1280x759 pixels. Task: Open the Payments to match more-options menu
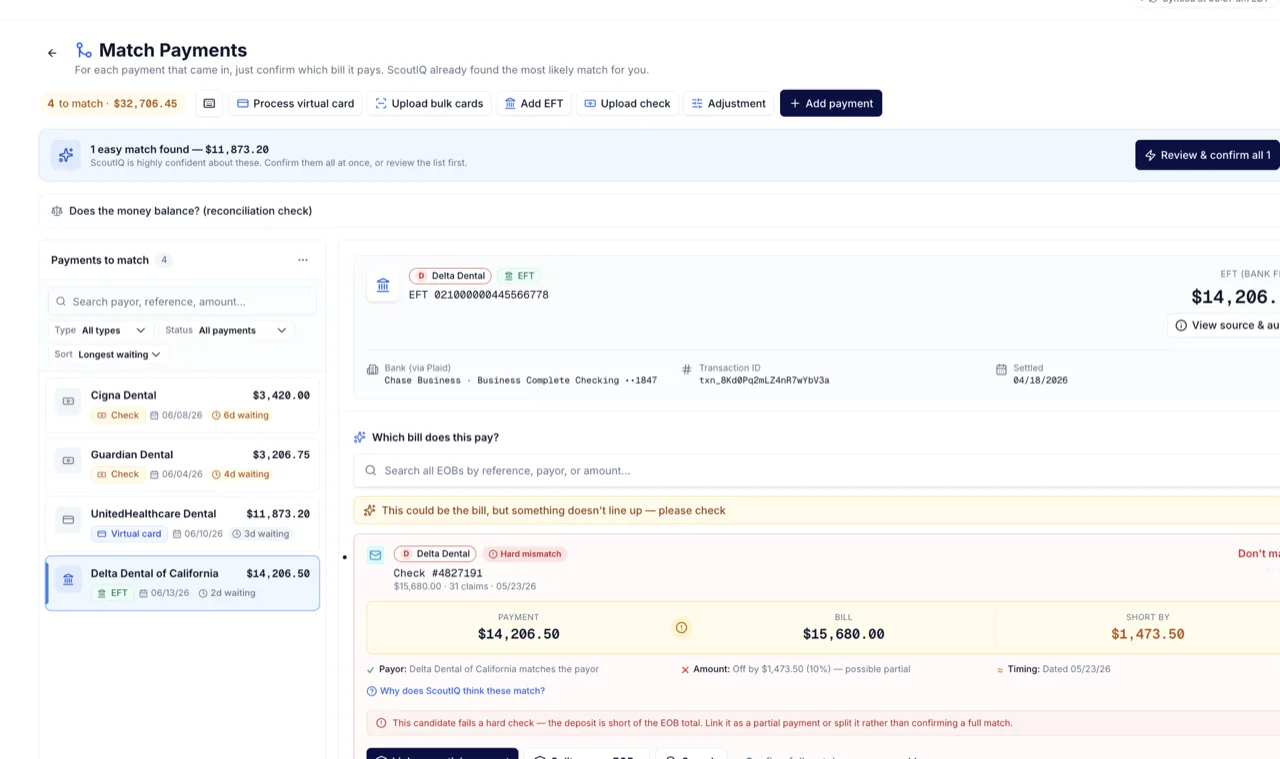(303, 260)
